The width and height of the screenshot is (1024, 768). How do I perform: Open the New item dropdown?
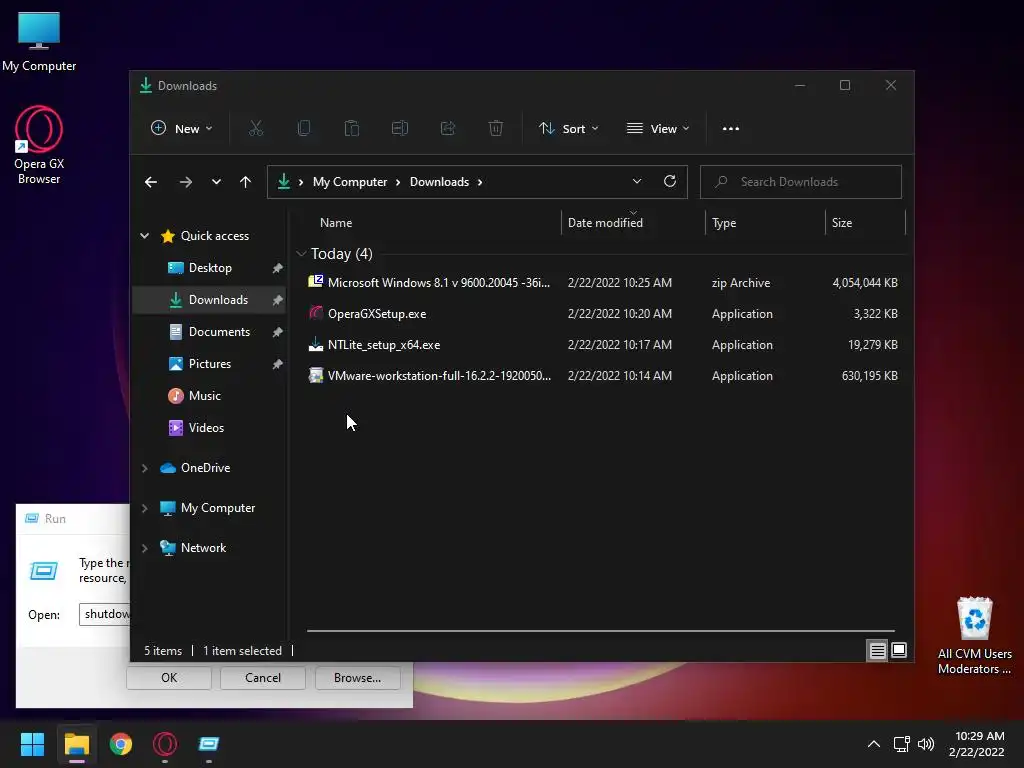click(182, 129)
